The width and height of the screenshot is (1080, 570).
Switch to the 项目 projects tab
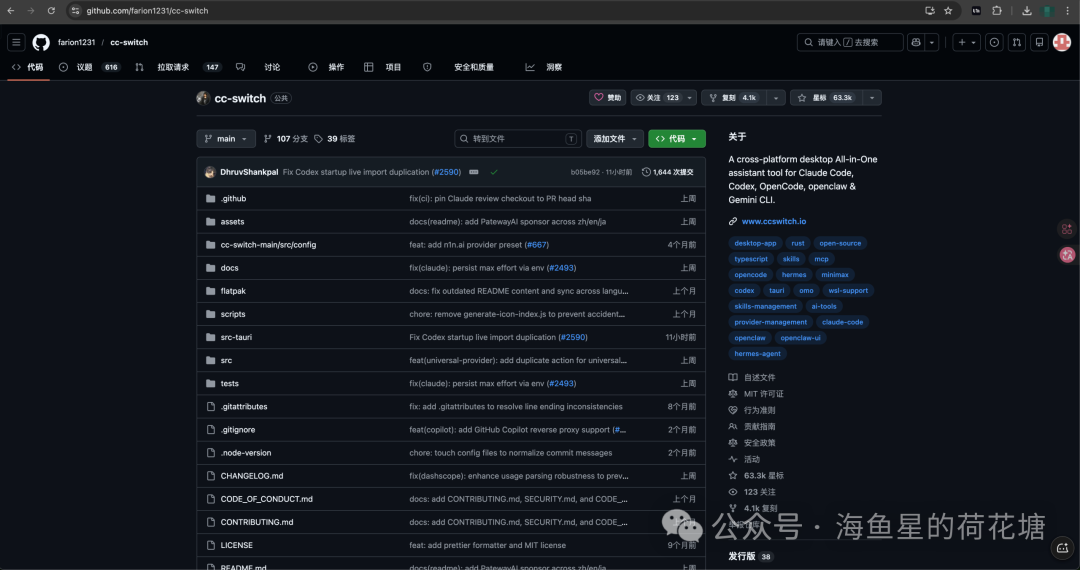coord(382,67)
